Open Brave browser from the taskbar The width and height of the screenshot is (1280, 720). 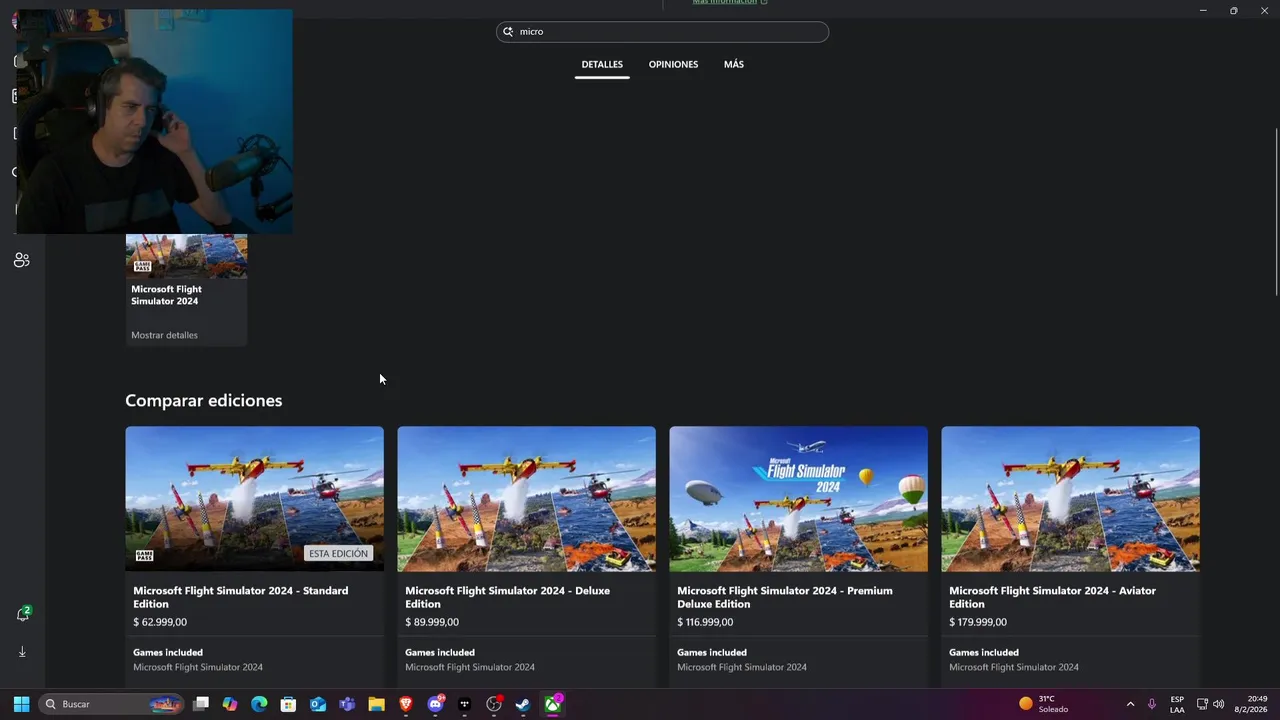[x=406, y=704]
